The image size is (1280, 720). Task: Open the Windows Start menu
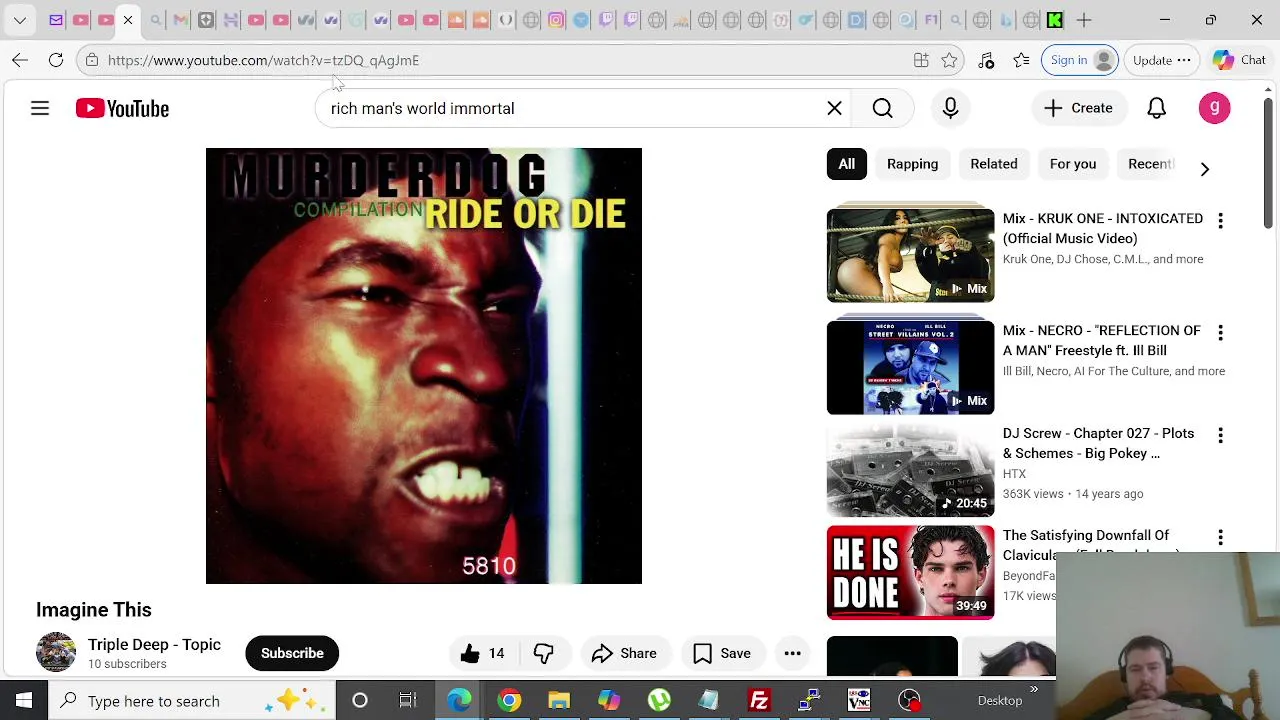coord(24,701)
